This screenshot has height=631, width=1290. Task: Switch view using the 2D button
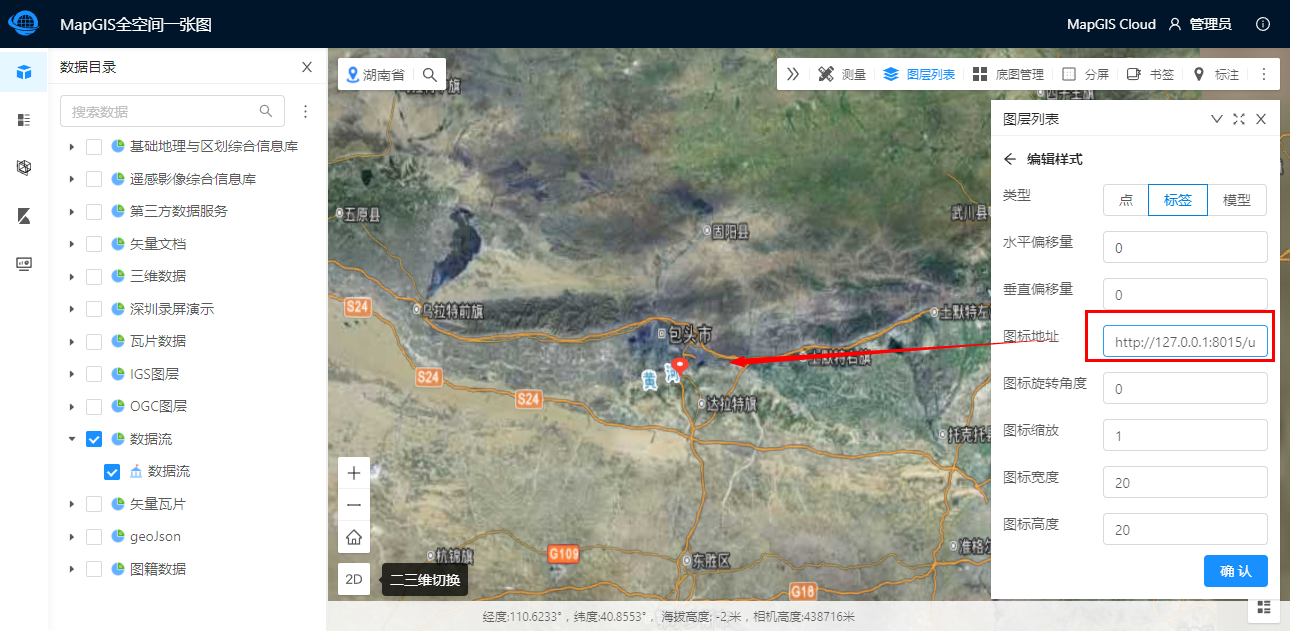click(x=354, y=579)
